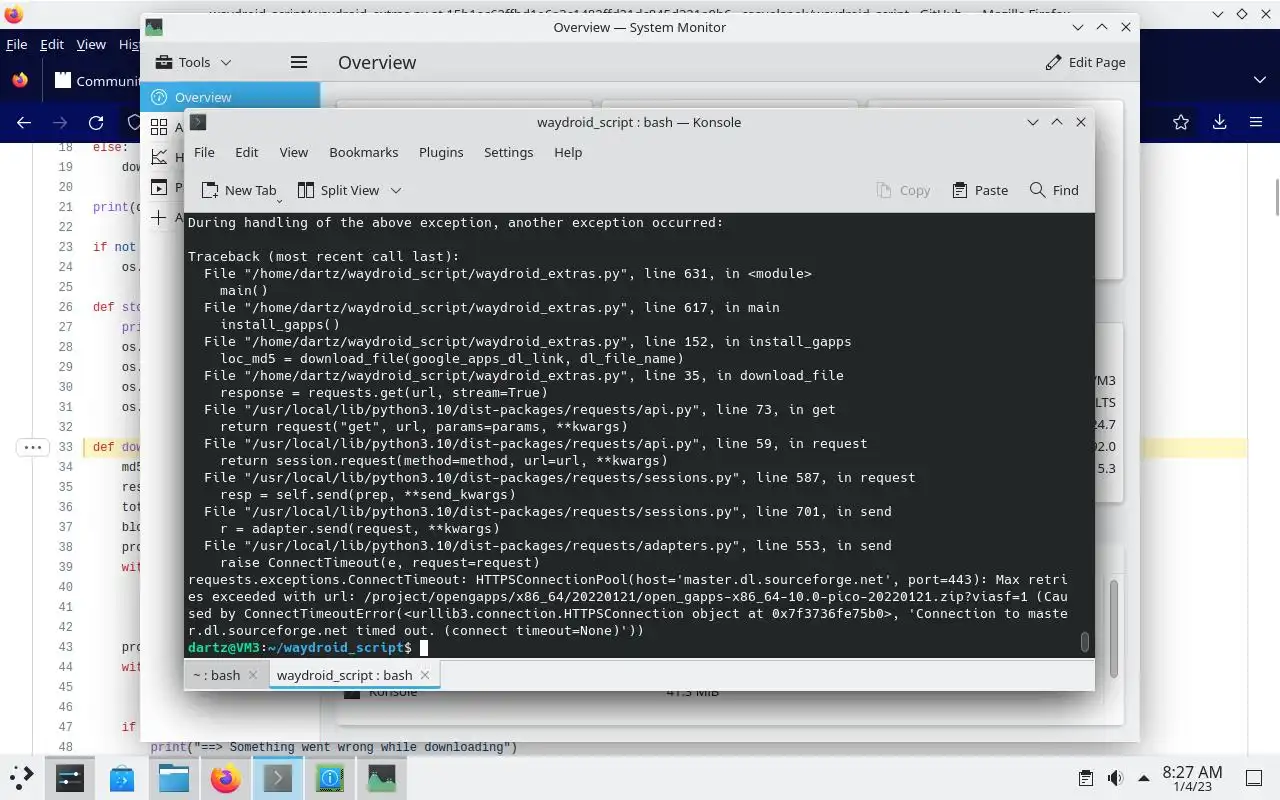Open the Konsole View menu

[293, 152]
